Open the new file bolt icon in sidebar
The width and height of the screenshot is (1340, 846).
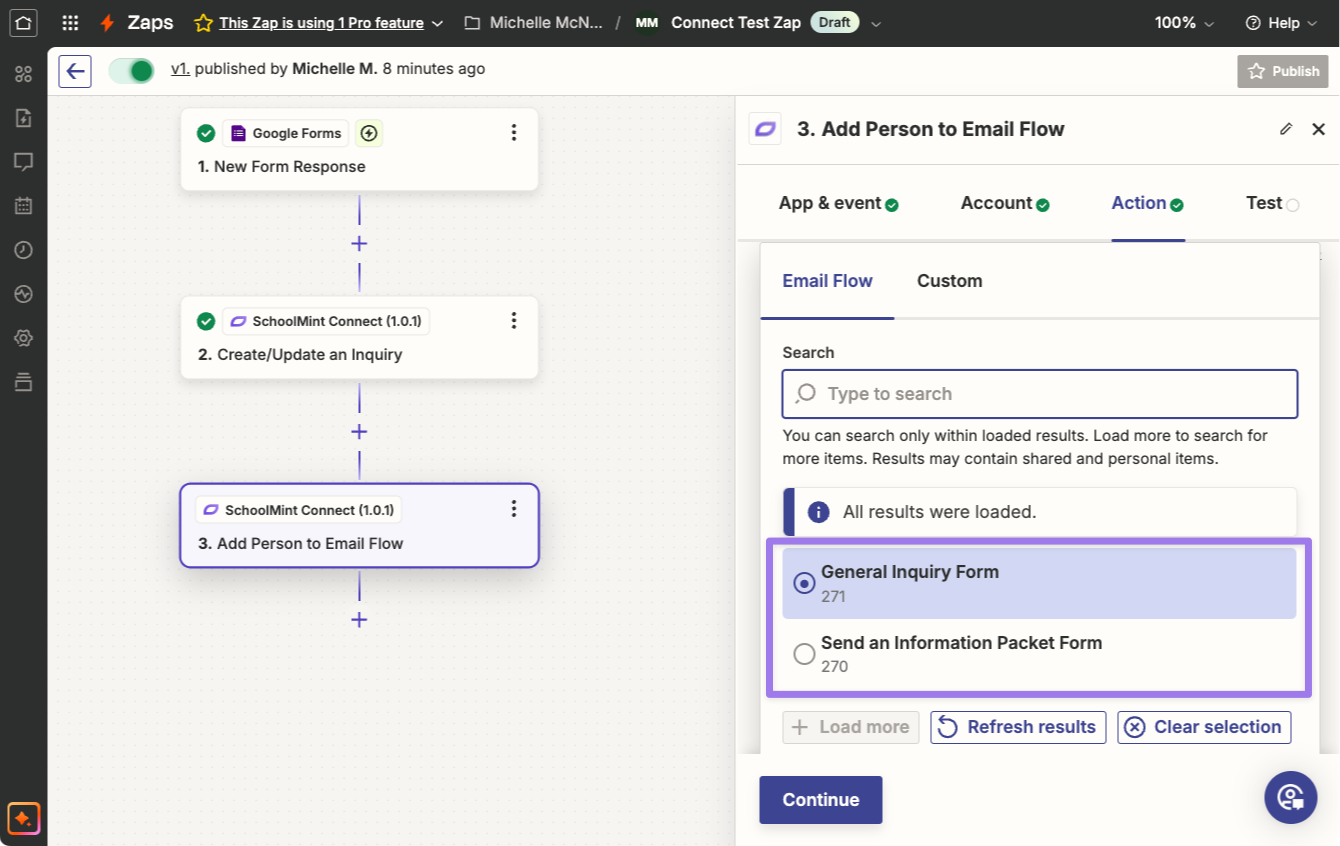[x=24, y=118]
